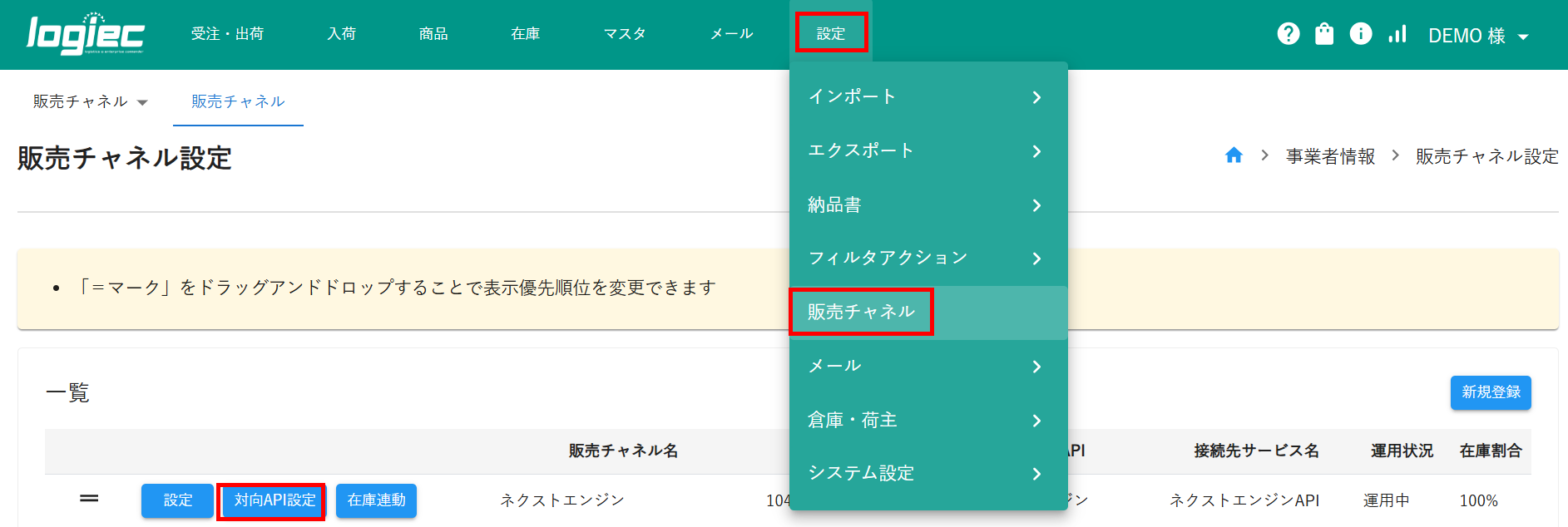Expand the 販売チャネル dropdown in sub-navigation
Viewport: 1568px width, 527px height.
(90, 101)
